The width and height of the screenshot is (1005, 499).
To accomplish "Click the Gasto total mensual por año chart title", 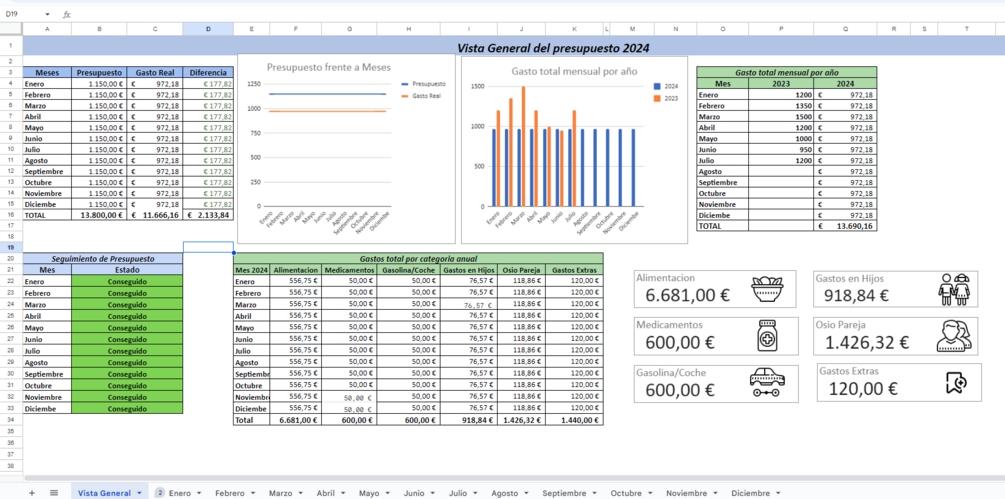I will 574,71.
